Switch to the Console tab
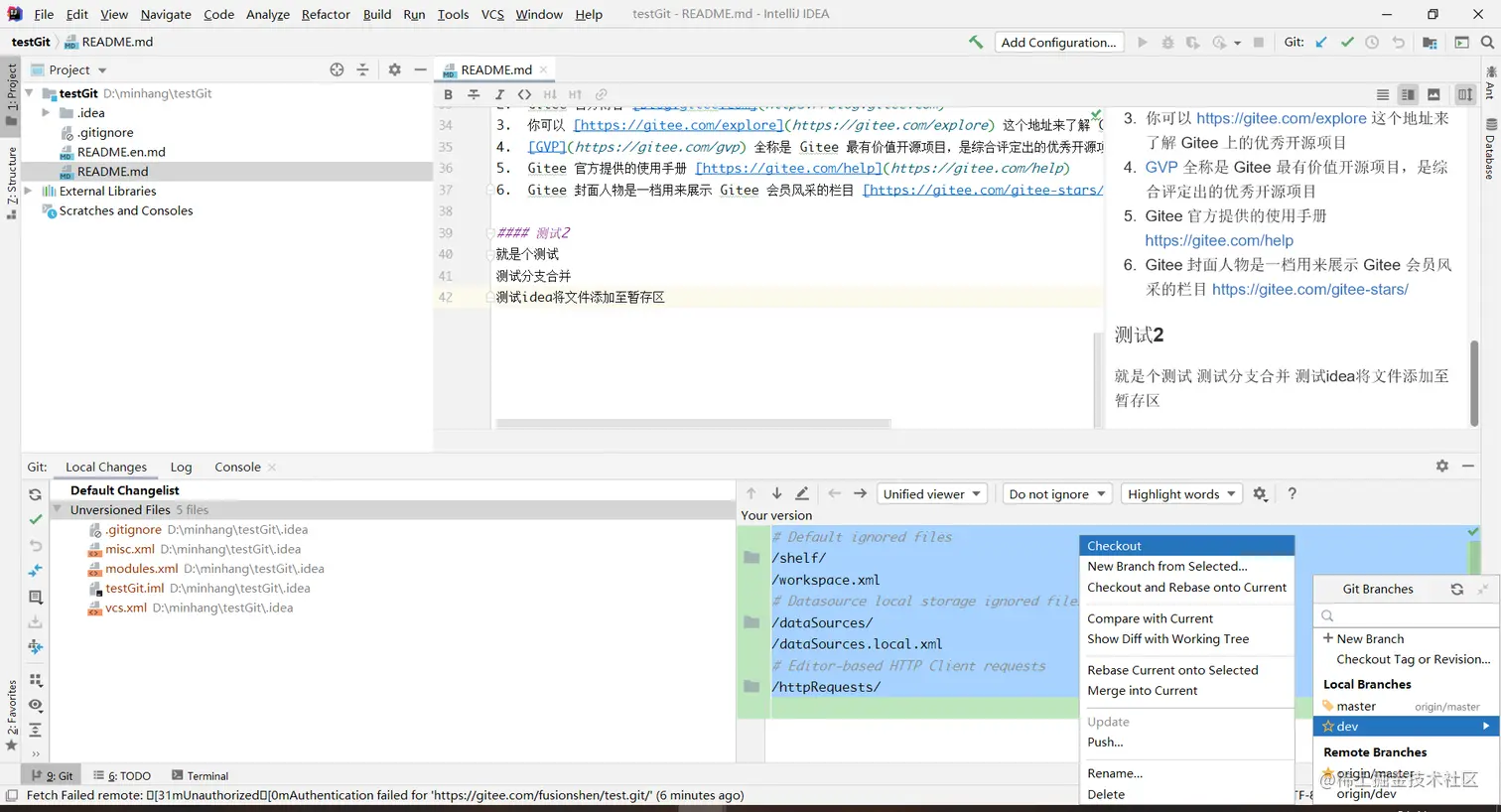 tap(237, 467)
